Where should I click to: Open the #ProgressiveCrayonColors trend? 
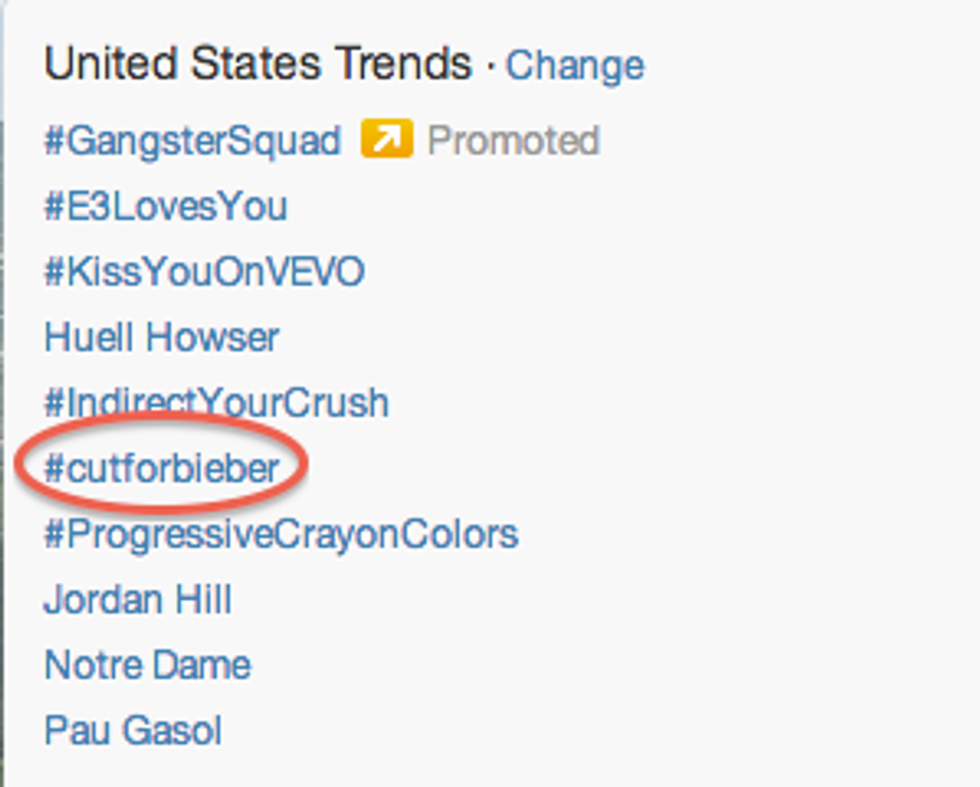(x=281, y=534)
